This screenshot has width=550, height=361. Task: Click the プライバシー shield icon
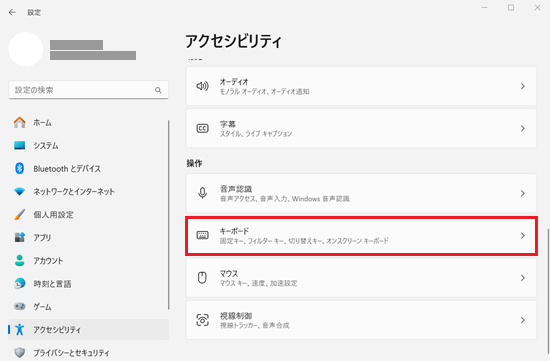pos(20,353)
